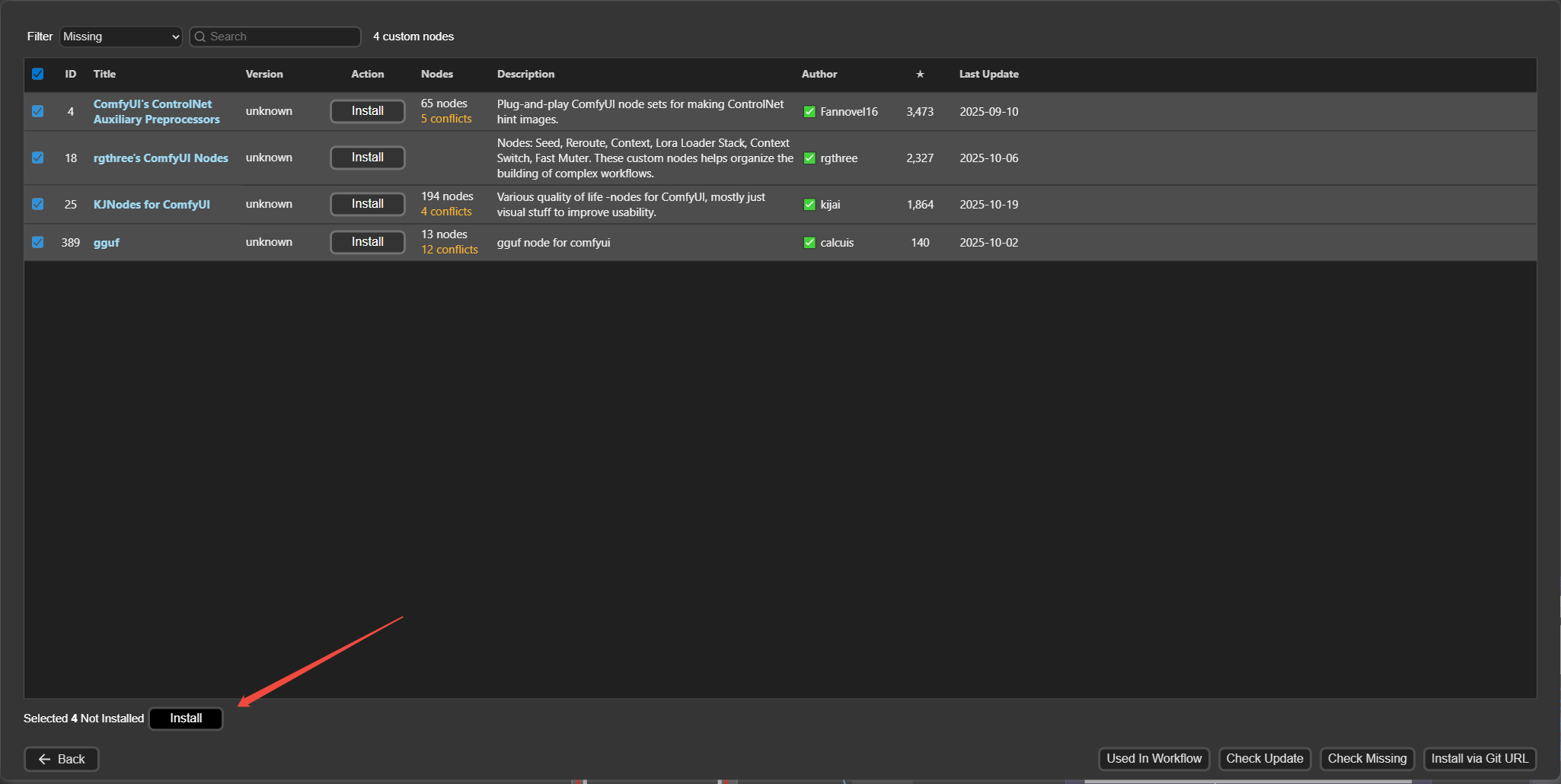Open the Missing filter dropdown
The width and height of the screenshot is (1561, 784).
(120, 37)
